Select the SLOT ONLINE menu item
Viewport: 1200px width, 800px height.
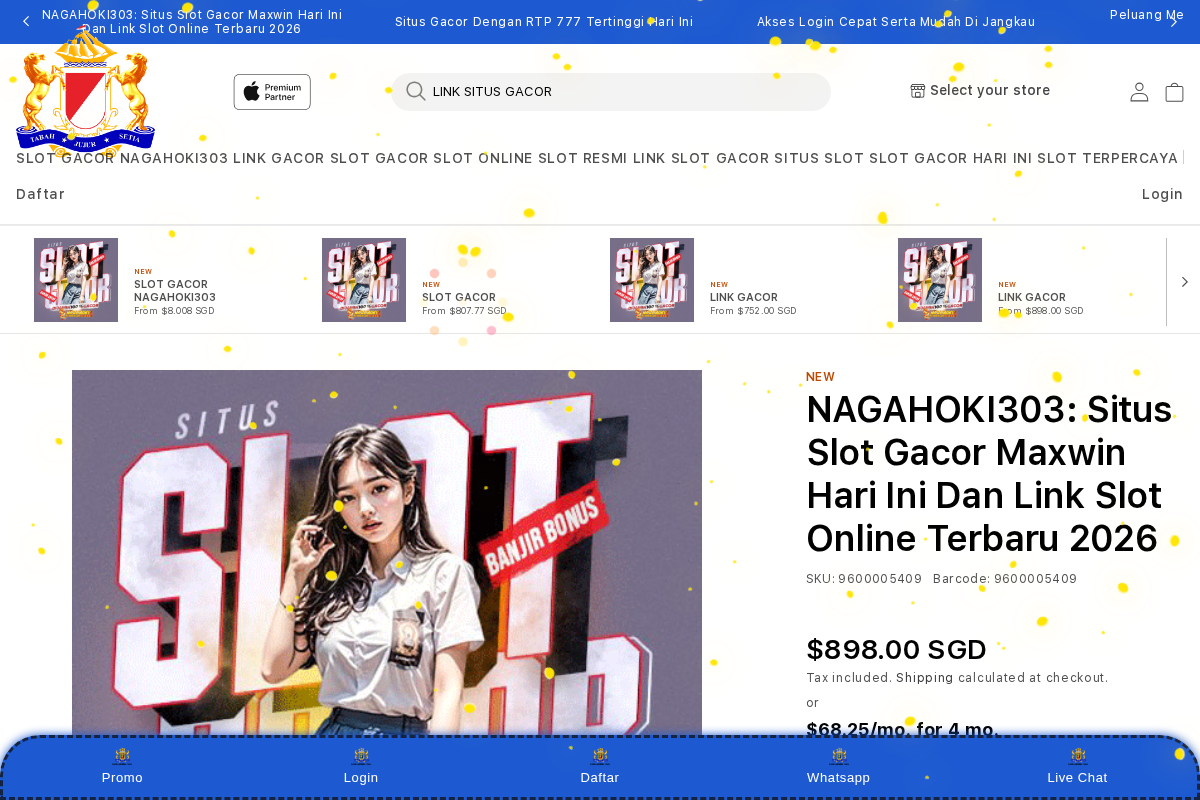(x=485, y=158)
